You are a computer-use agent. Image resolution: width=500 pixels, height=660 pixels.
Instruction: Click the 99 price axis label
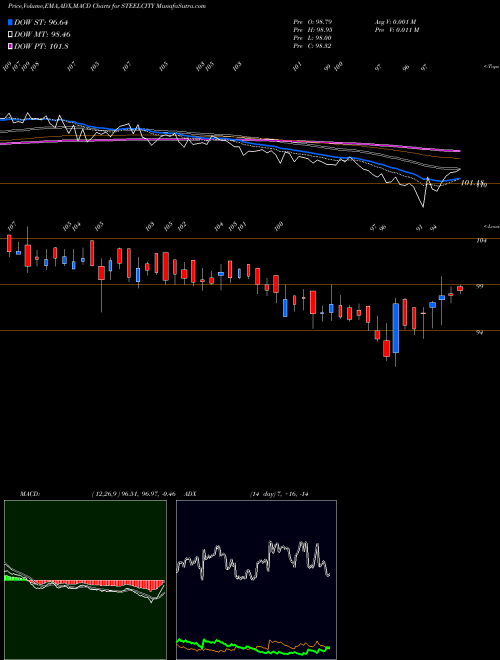coord(479,286)
